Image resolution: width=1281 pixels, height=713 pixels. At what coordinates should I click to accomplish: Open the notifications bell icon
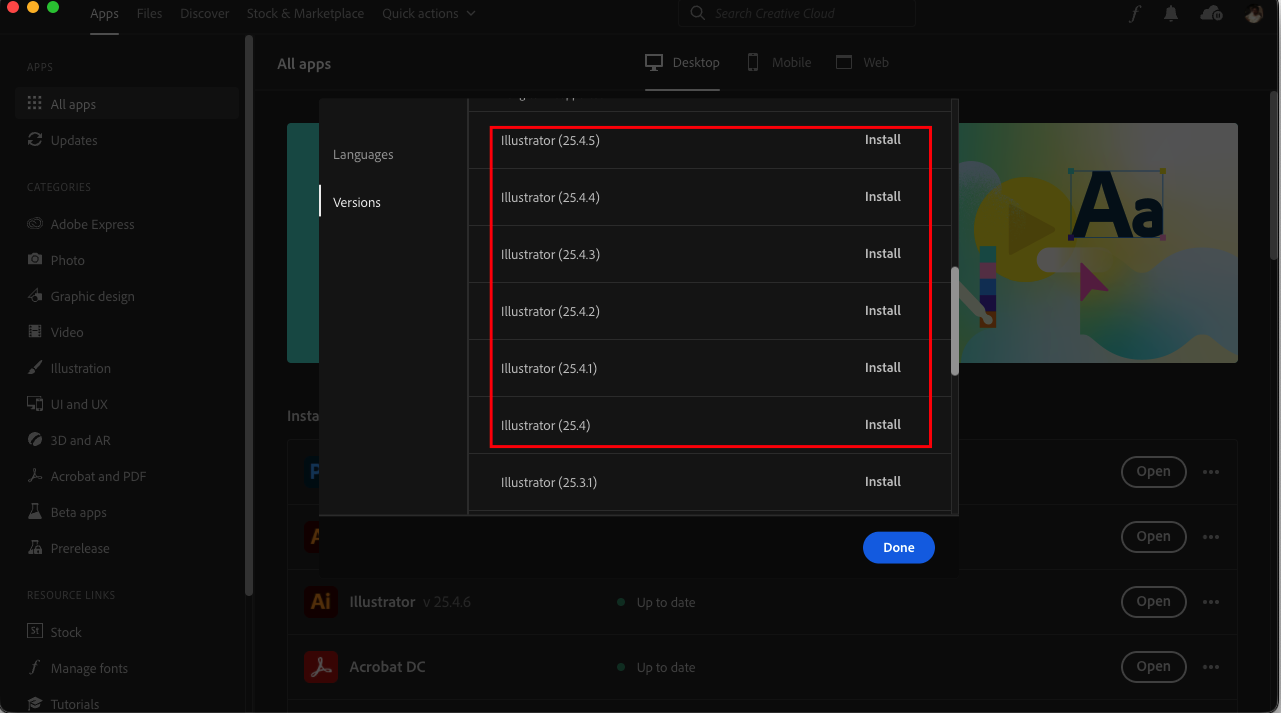click(x=1171, y=13)
